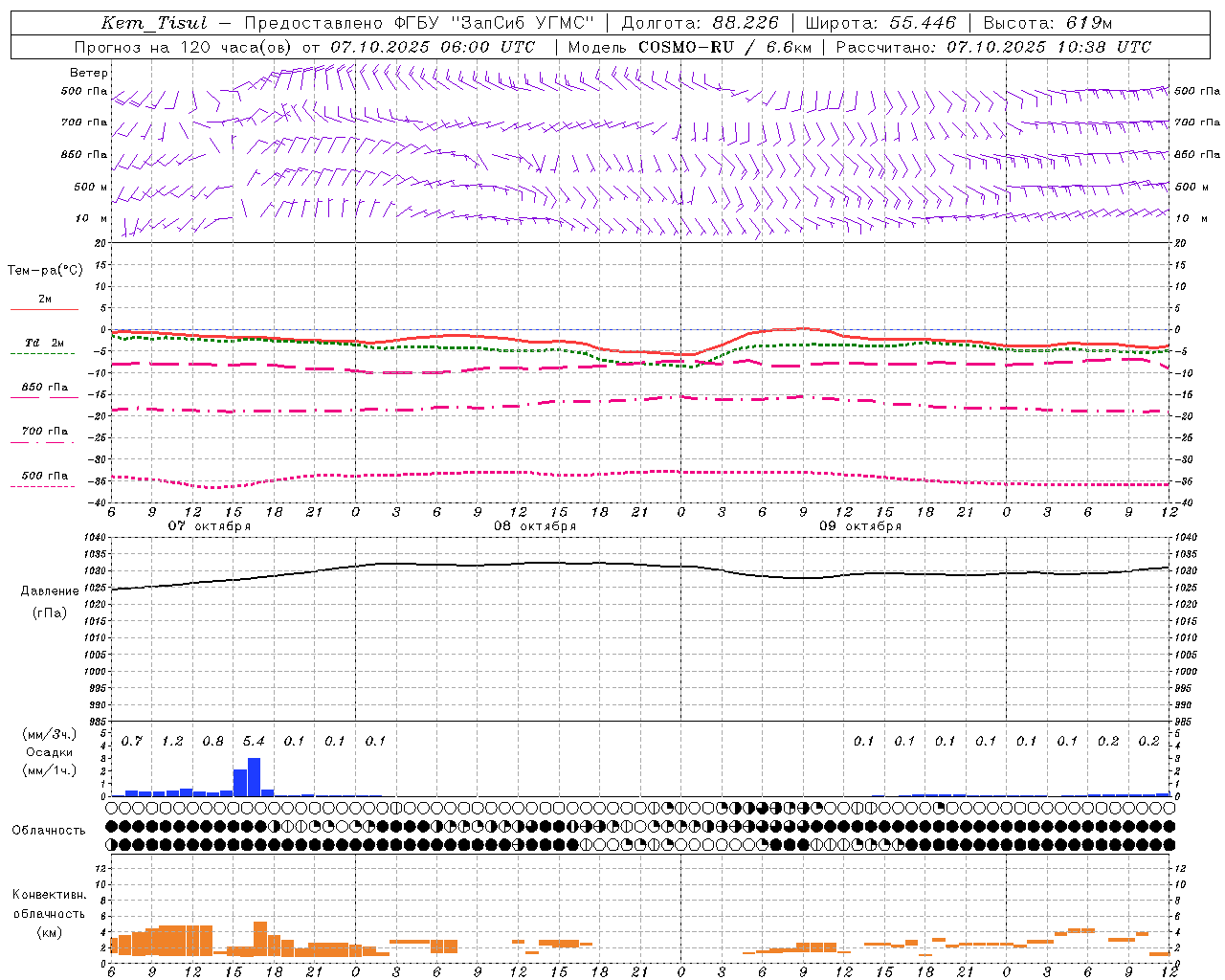This screenshot has width=1225, height=980.
Task: Click the 10 м wind level label on left axis
Action: 91,219
